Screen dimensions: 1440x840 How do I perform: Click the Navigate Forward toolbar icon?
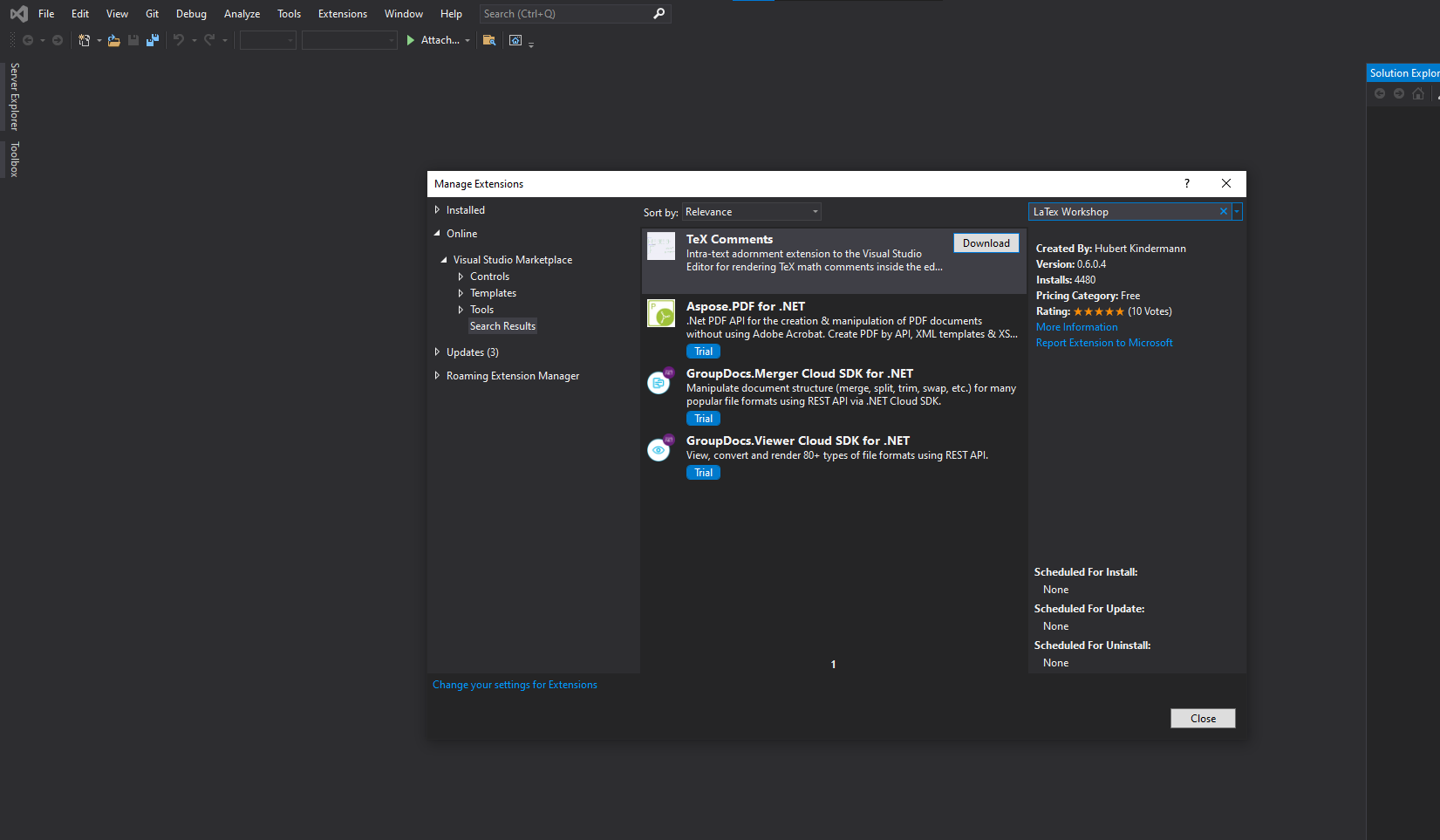tap(58, 40)
